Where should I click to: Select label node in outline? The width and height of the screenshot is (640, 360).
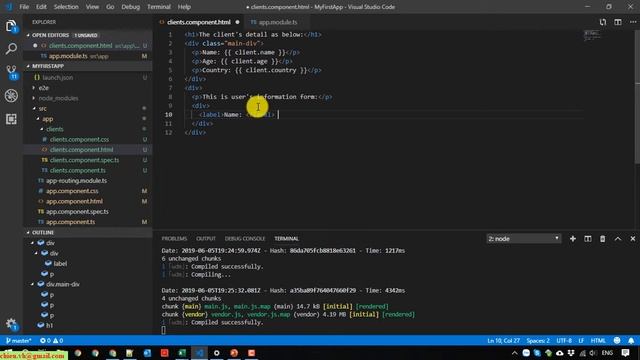(x=60, y=264)
